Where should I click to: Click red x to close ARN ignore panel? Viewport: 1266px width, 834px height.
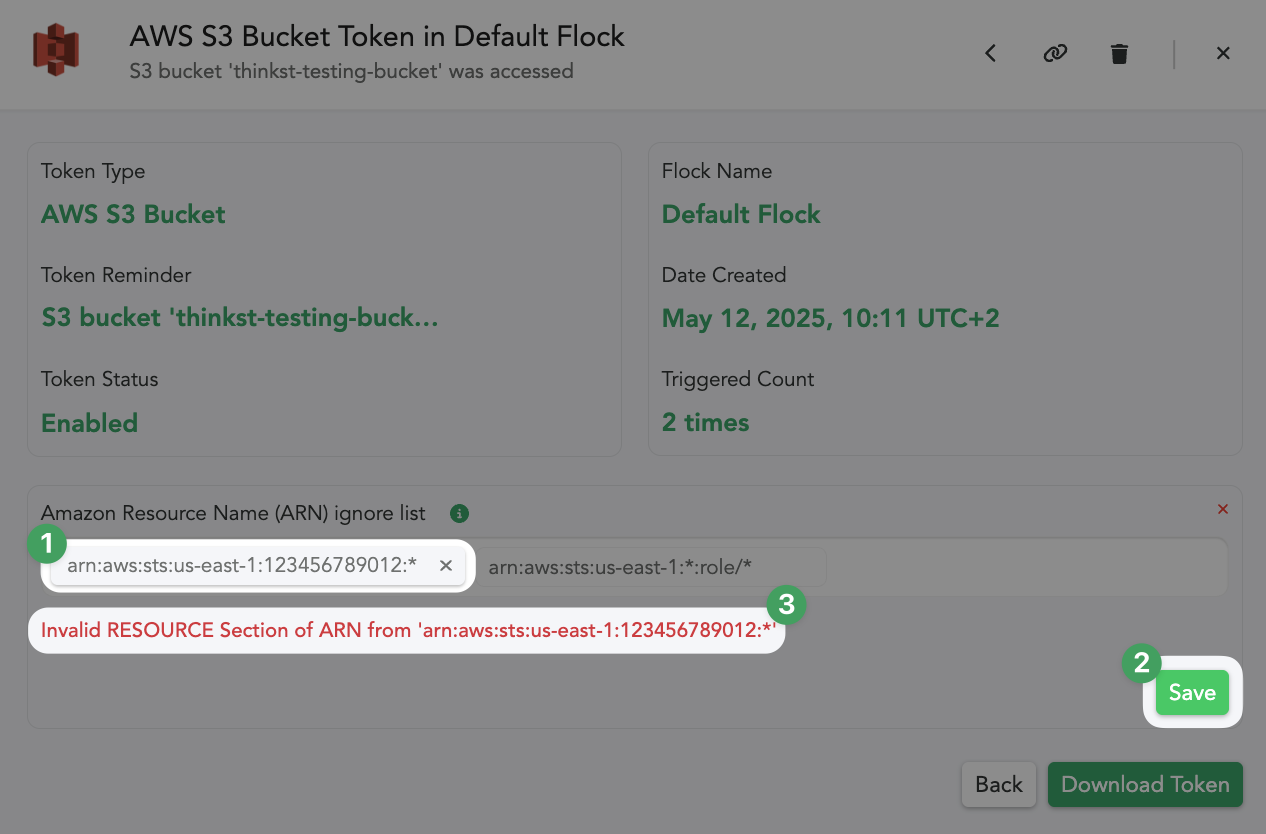click(1222, 509)
